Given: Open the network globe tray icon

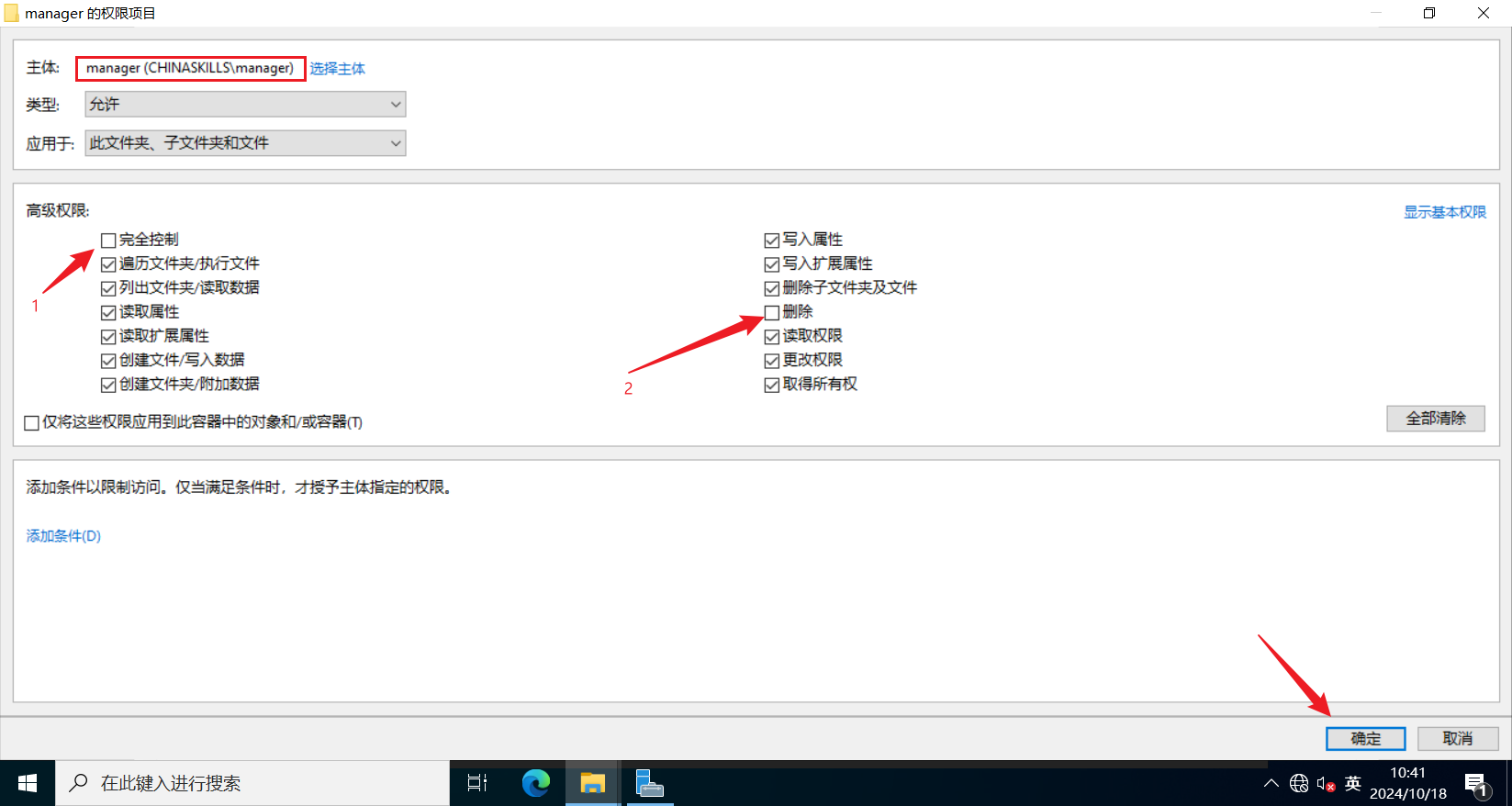Looking at the screenshot, I should coord(1298,783).
